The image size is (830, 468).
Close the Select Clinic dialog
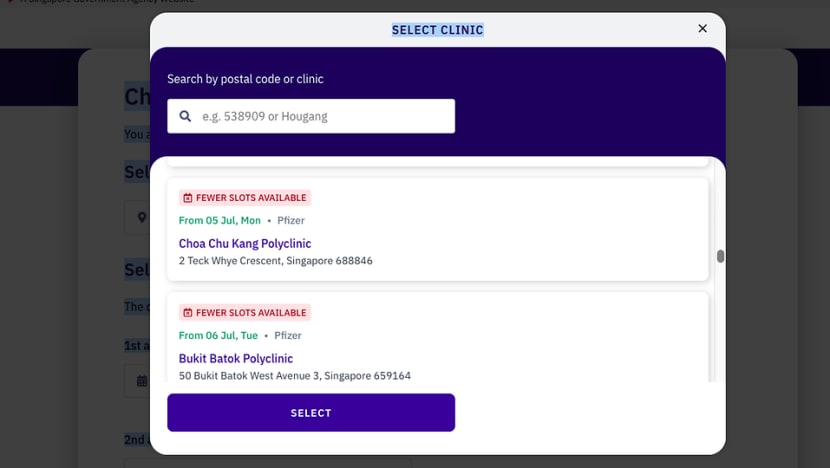702,29
